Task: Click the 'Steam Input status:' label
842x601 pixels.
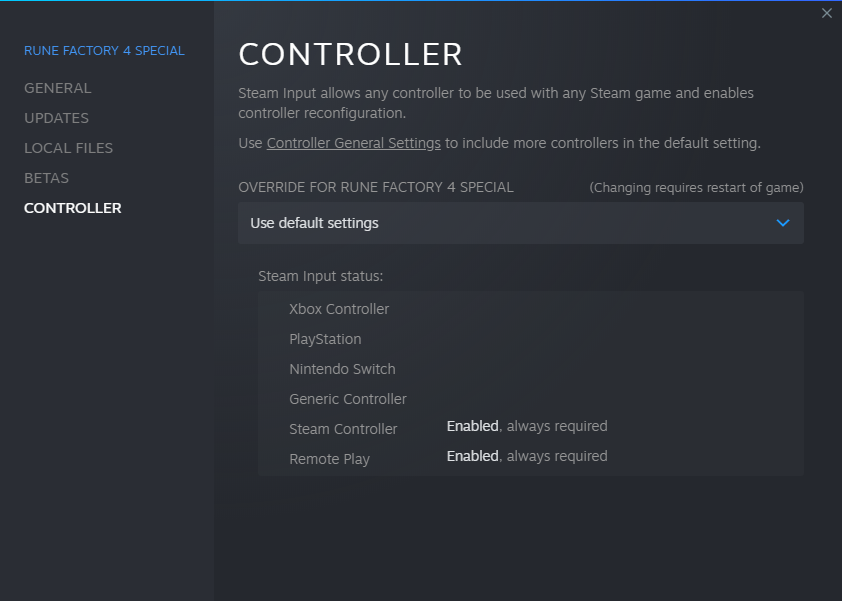Action: 321,276
